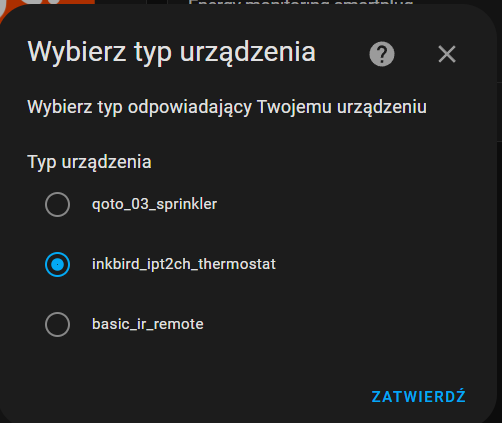Image resolution: width=502 pixels, height=423 pixels.
Task: Click the 'Wybierz typ odpowiadający Twojemu urządzeniu' description
Action: (227, 107)
